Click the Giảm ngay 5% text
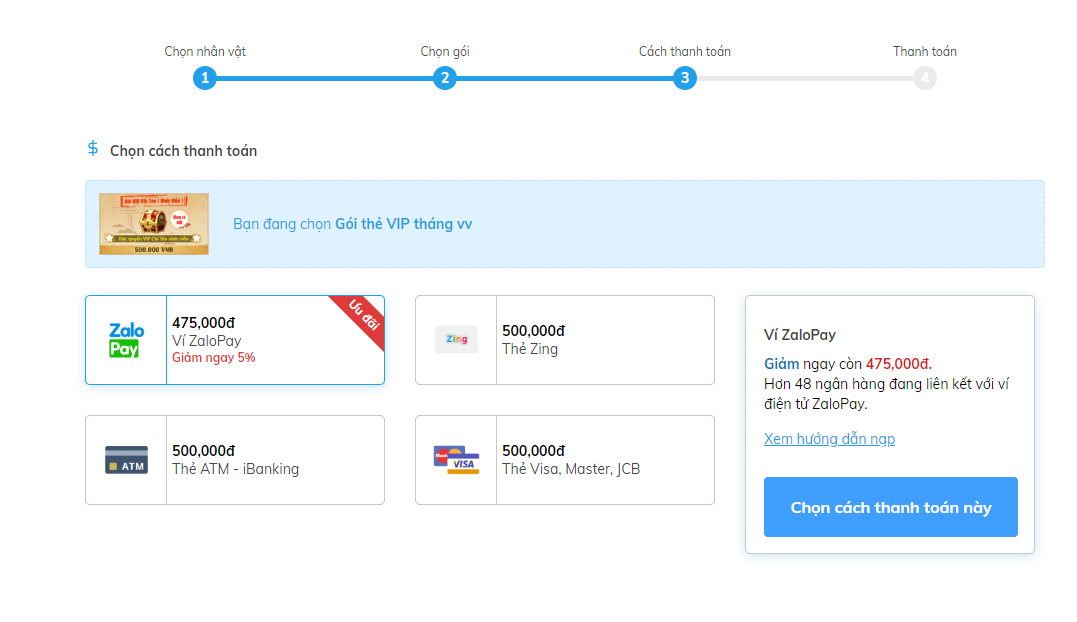Screen dimensions: 1077x622 [x=214, y=358]
